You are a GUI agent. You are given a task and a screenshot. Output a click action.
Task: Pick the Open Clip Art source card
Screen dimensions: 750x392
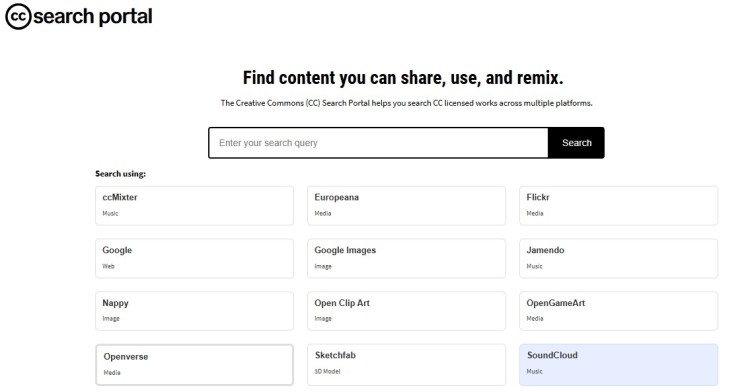(x=406, y=311)
